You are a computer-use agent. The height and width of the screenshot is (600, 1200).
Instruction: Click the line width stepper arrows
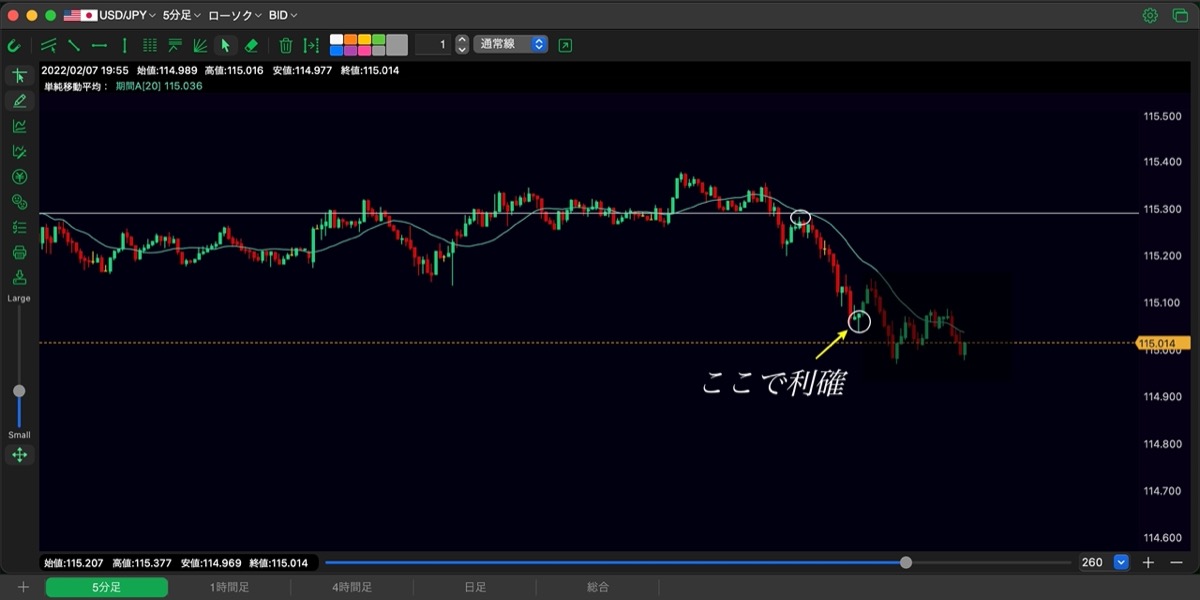pos(462,45)
